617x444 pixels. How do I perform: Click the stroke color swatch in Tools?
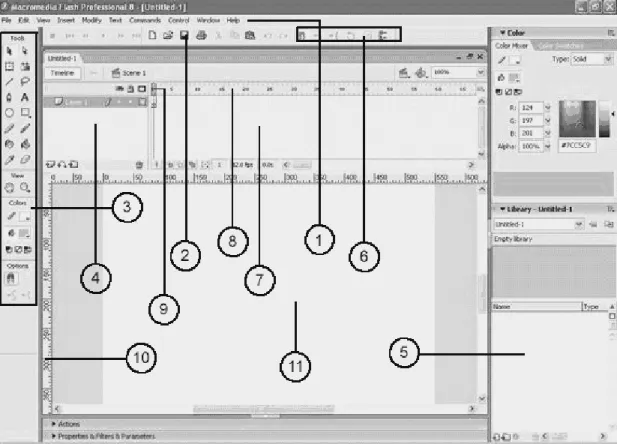[25, 216]
